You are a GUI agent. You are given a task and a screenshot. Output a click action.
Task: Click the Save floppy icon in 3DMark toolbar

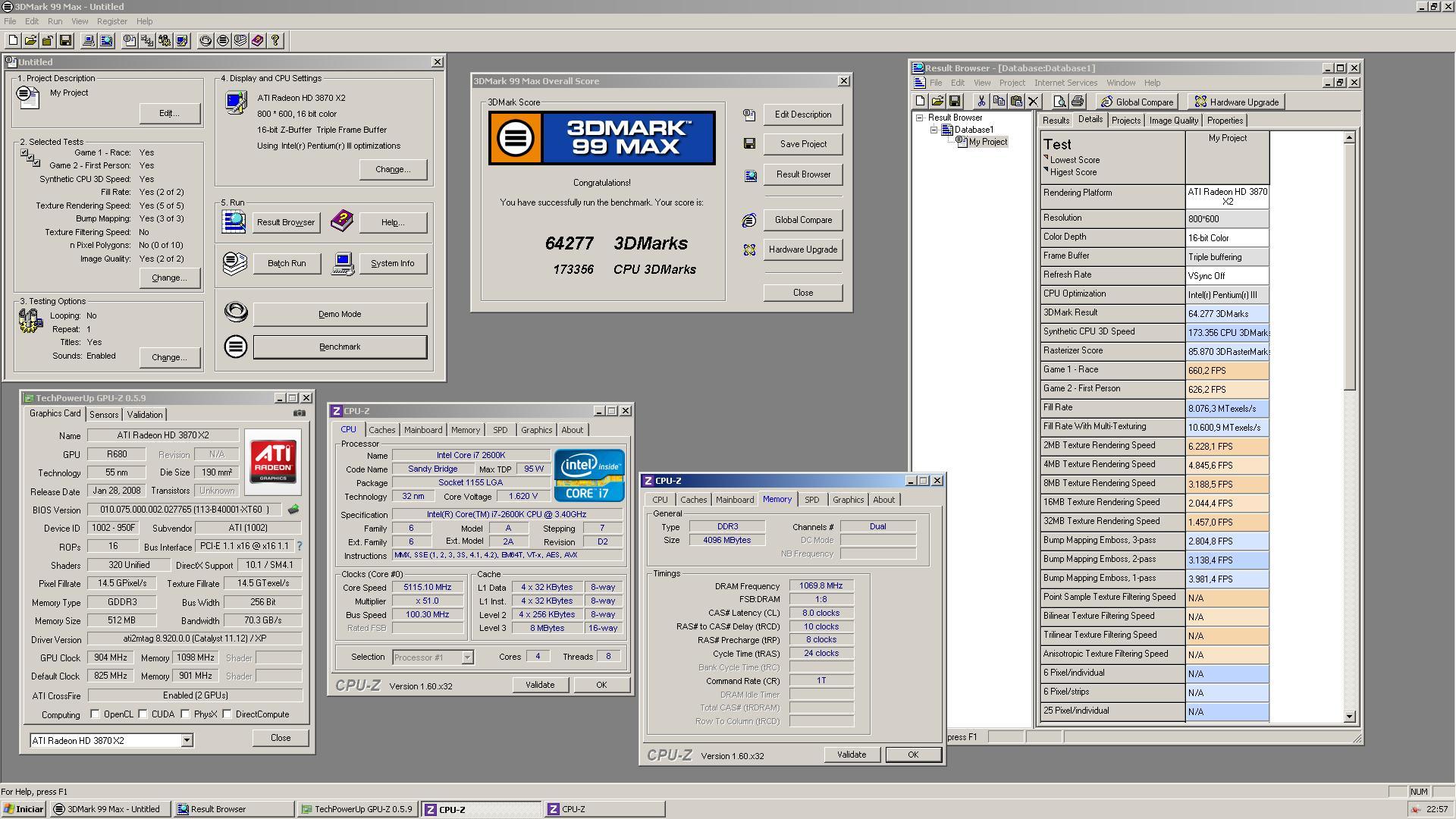point(65,41)
